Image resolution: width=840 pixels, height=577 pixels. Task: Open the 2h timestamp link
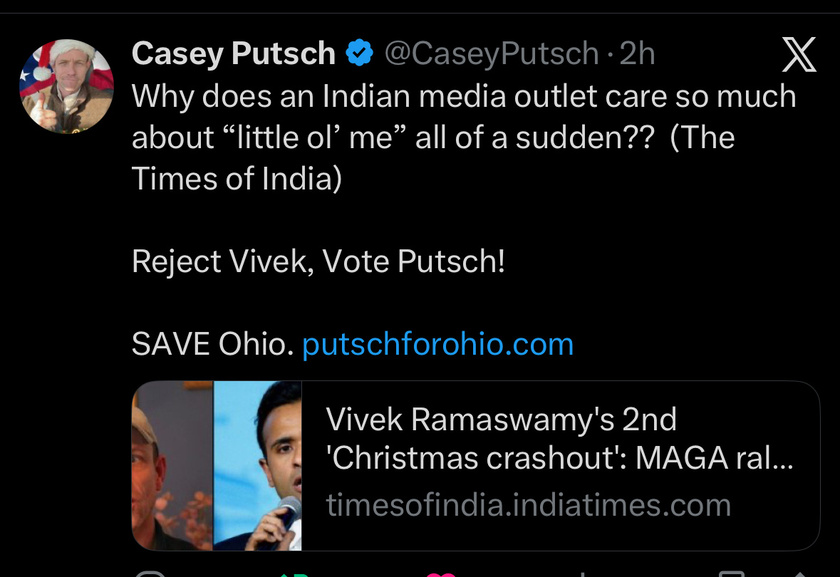click(x=637, y=53)
